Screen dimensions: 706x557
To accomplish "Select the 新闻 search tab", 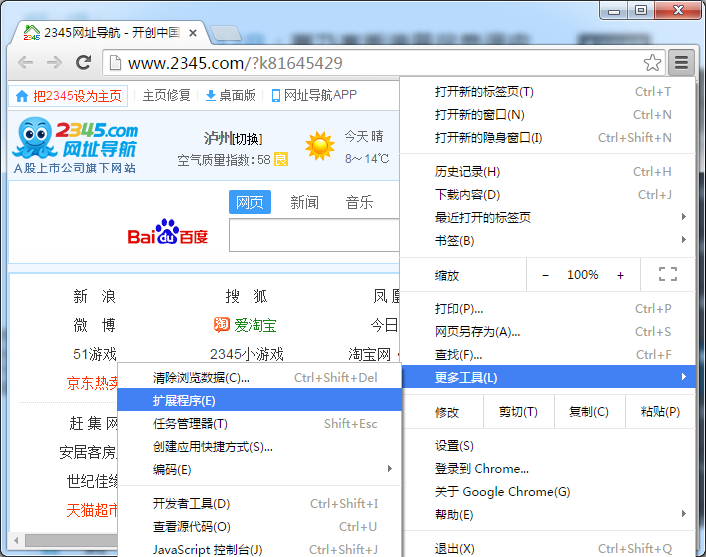I will 304,202.
